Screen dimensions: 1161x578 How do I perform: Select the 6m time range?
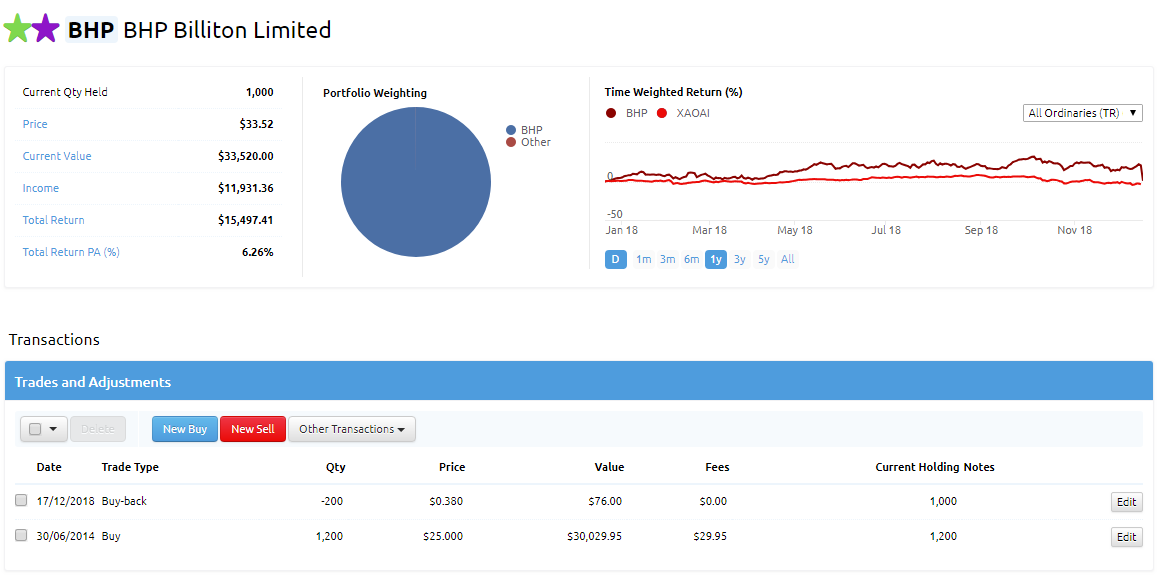(x=692, y=259)
